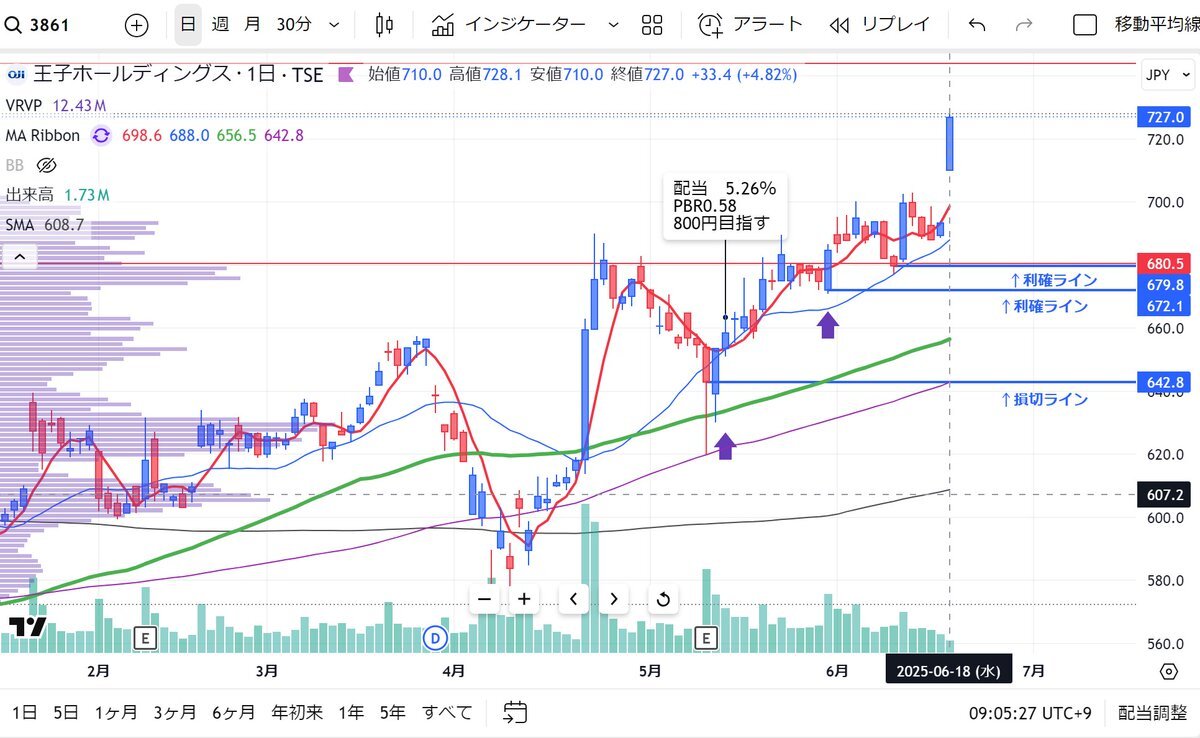Click the 727.0 current price label
The width and height of the screenshot is (1200, 738).
(x=1163, y=118)
